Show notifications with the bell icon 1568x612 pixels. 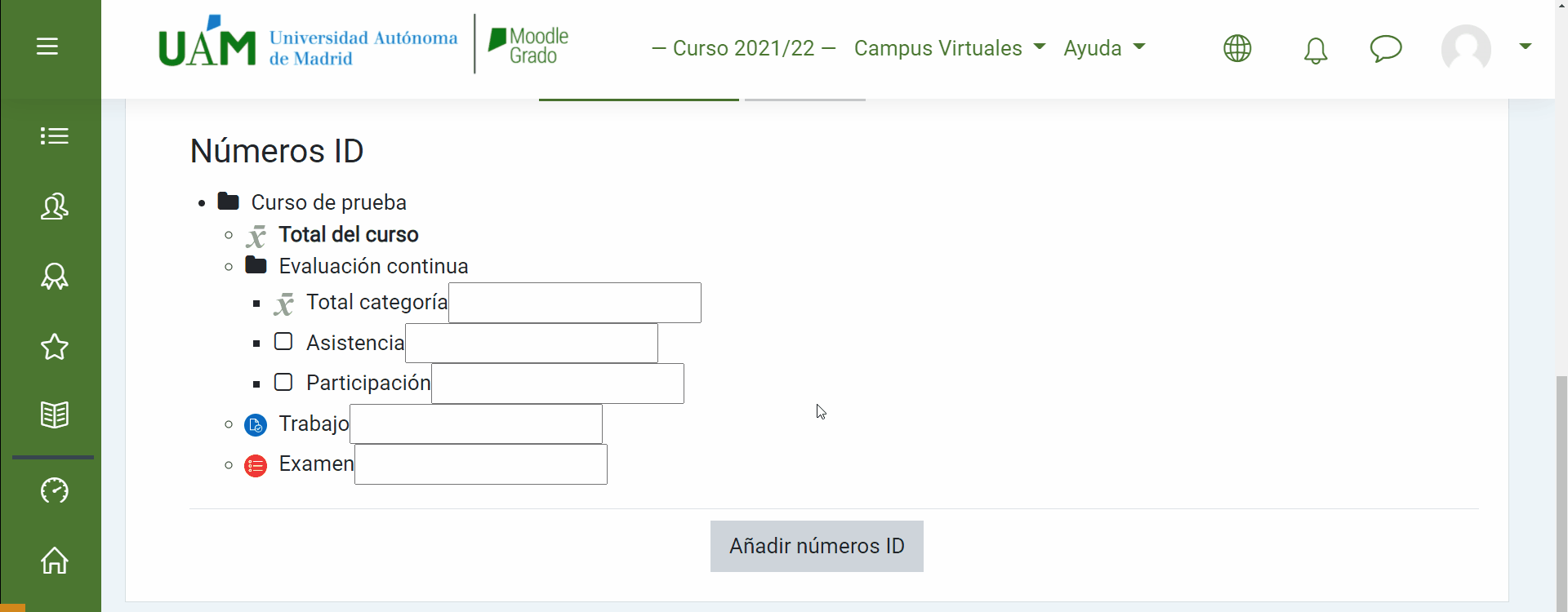coord(1315,51)
